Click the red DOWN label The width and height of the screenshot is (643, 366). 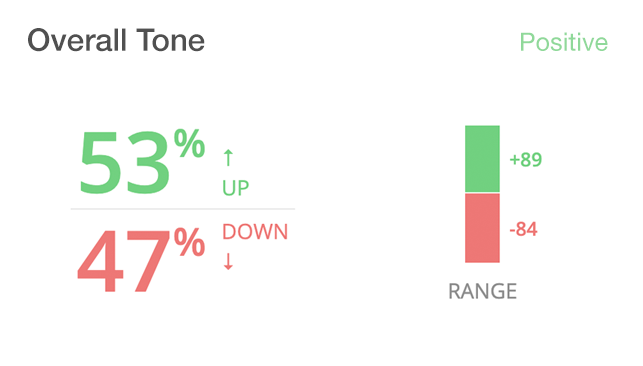[x=255, y=232]
